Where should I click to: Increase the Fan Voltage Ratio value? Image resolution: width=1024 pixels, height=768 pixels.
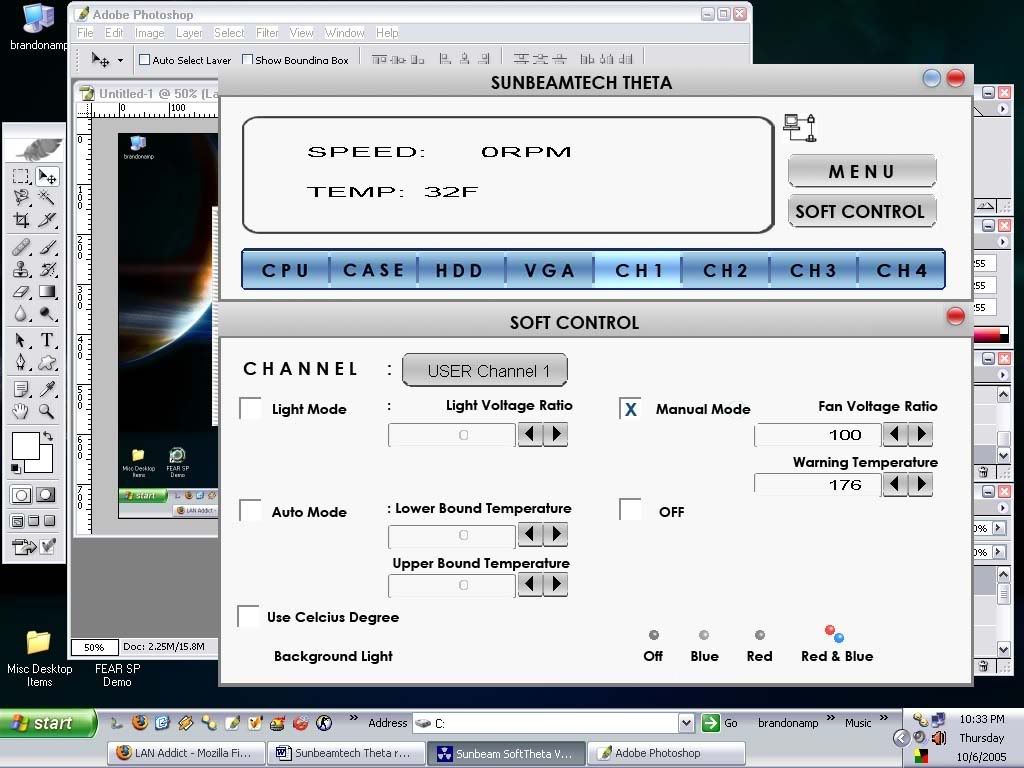(x=920, y=434)
